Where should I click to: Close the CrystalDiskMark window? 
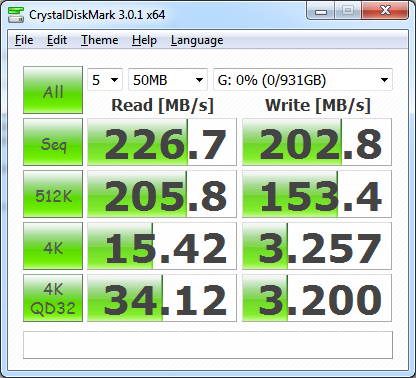(x=385, y=11)
